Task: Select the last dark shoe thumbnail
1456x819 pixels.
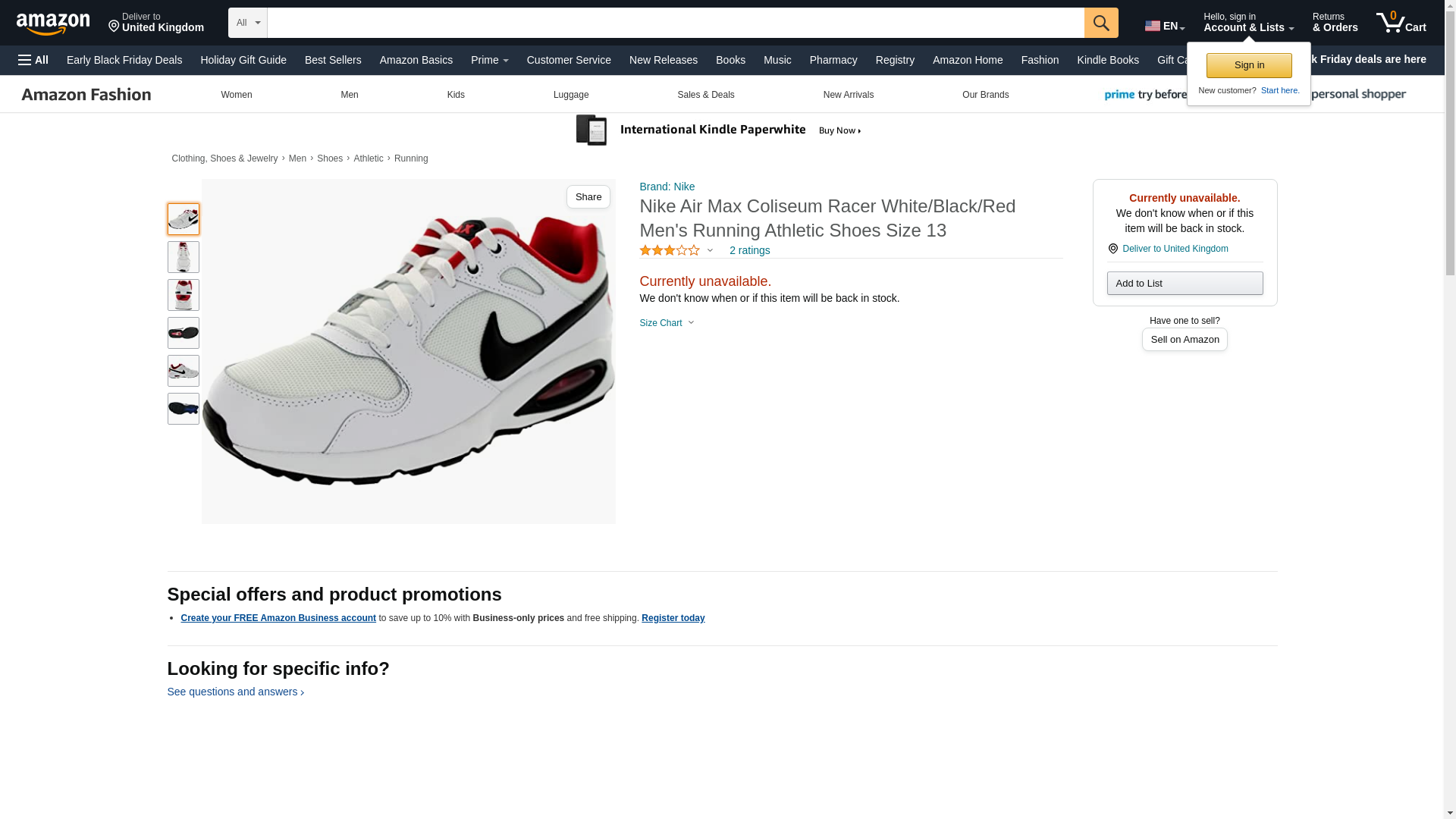Action: coord(183,409)
